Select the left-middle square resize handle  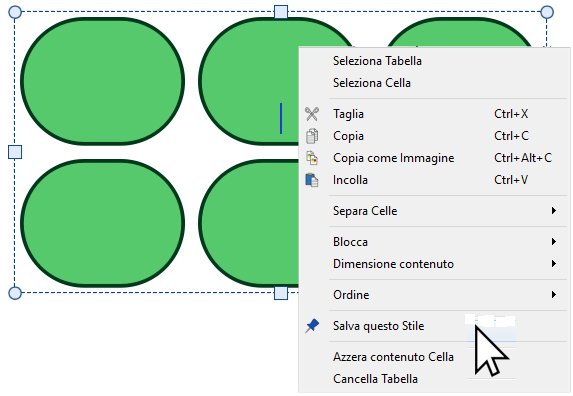[15, 152]
